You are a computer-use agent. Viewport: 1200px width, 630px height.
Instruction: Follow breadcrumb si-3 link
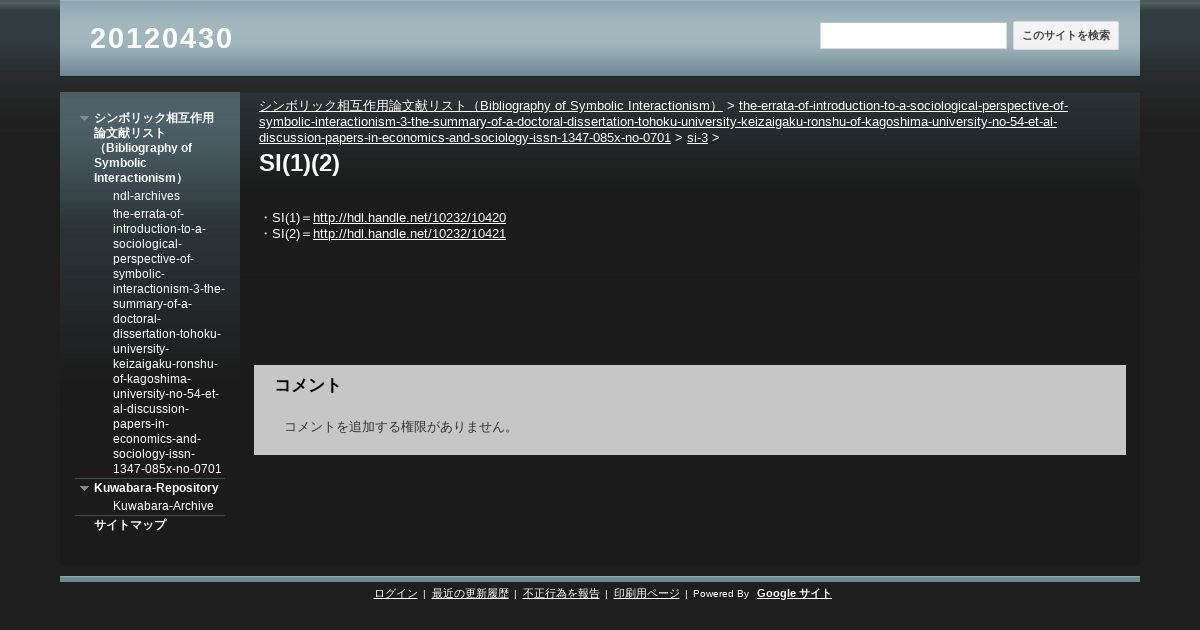[697, 138]
